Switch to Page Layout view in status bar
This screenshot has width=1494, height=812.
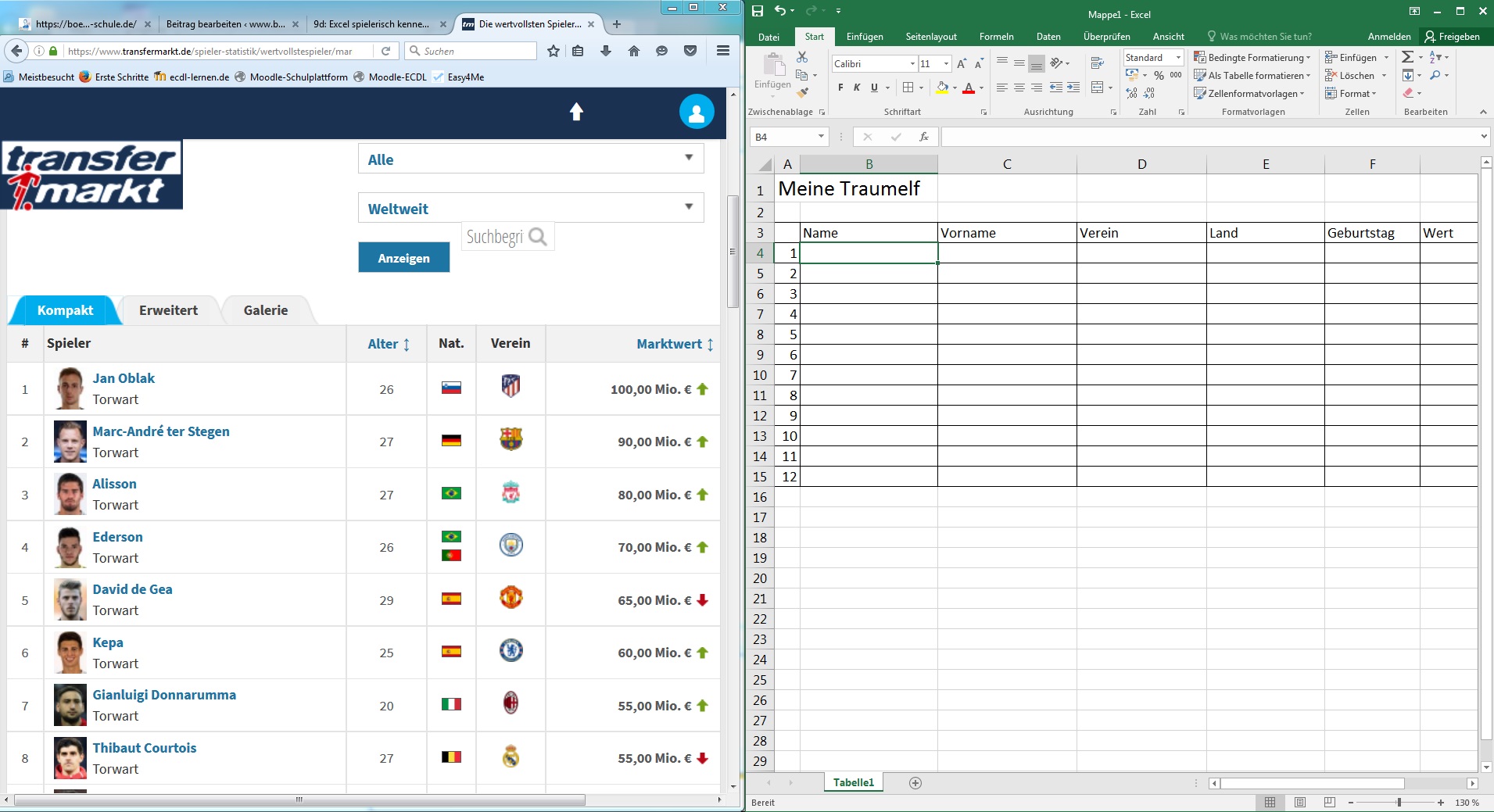[x=1299, y=803]
